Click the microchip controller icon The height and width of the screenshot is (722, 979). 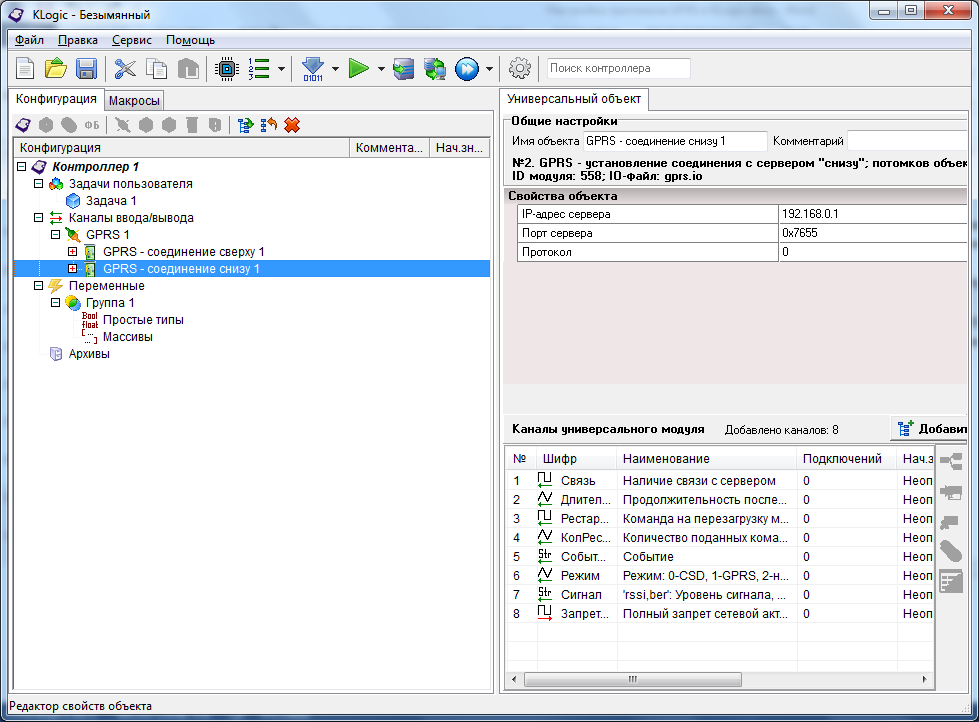click(227, 69)
